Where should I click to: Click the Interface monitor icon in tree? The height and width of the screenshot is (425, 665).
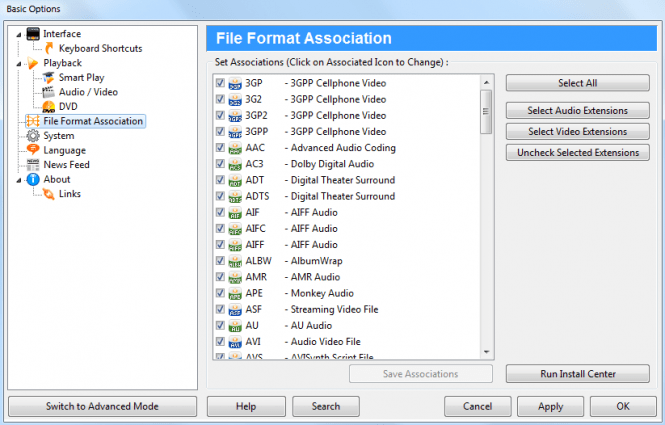pyautogui.click(x=33, y=34)
